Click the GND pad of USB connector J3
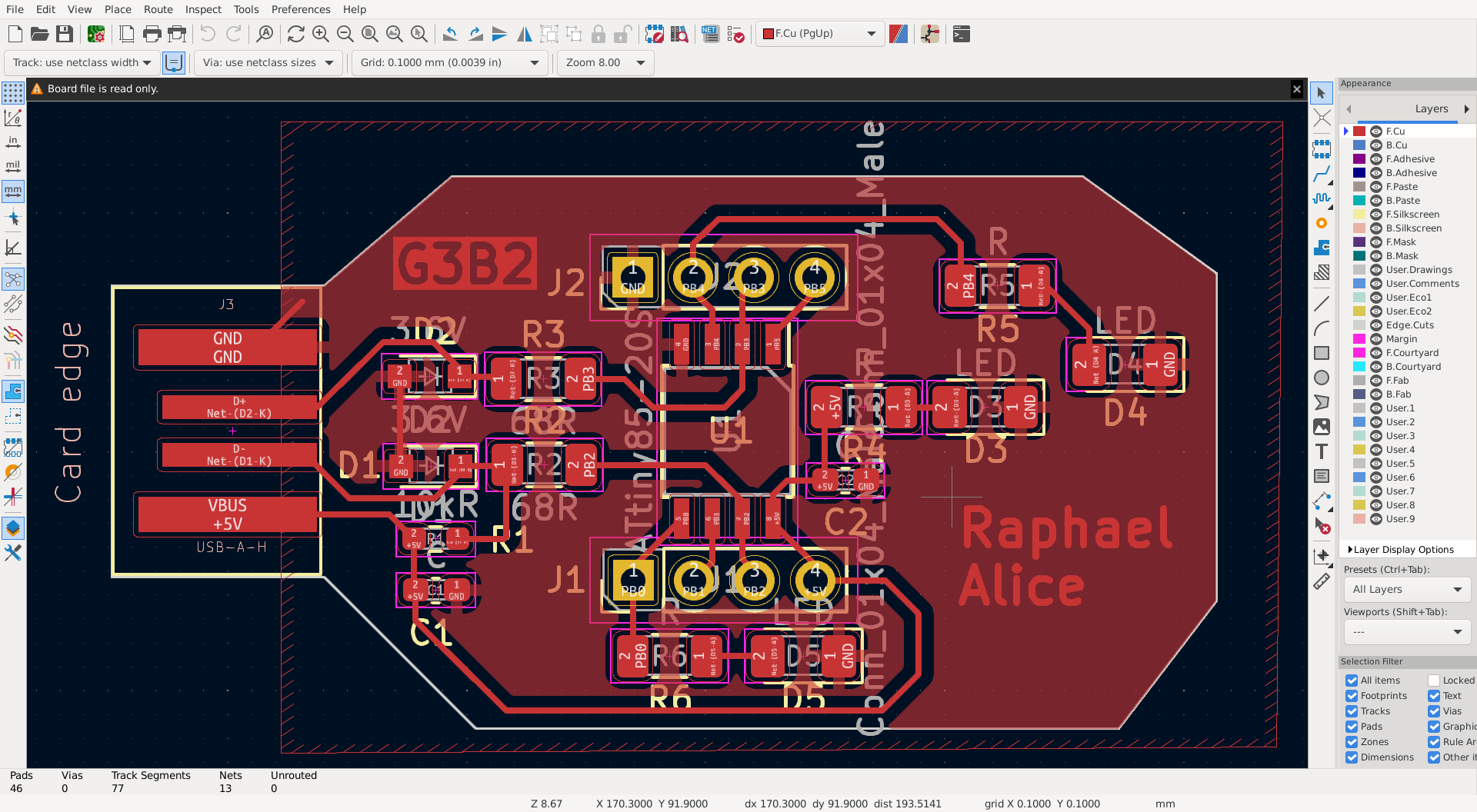 [227, 348]
